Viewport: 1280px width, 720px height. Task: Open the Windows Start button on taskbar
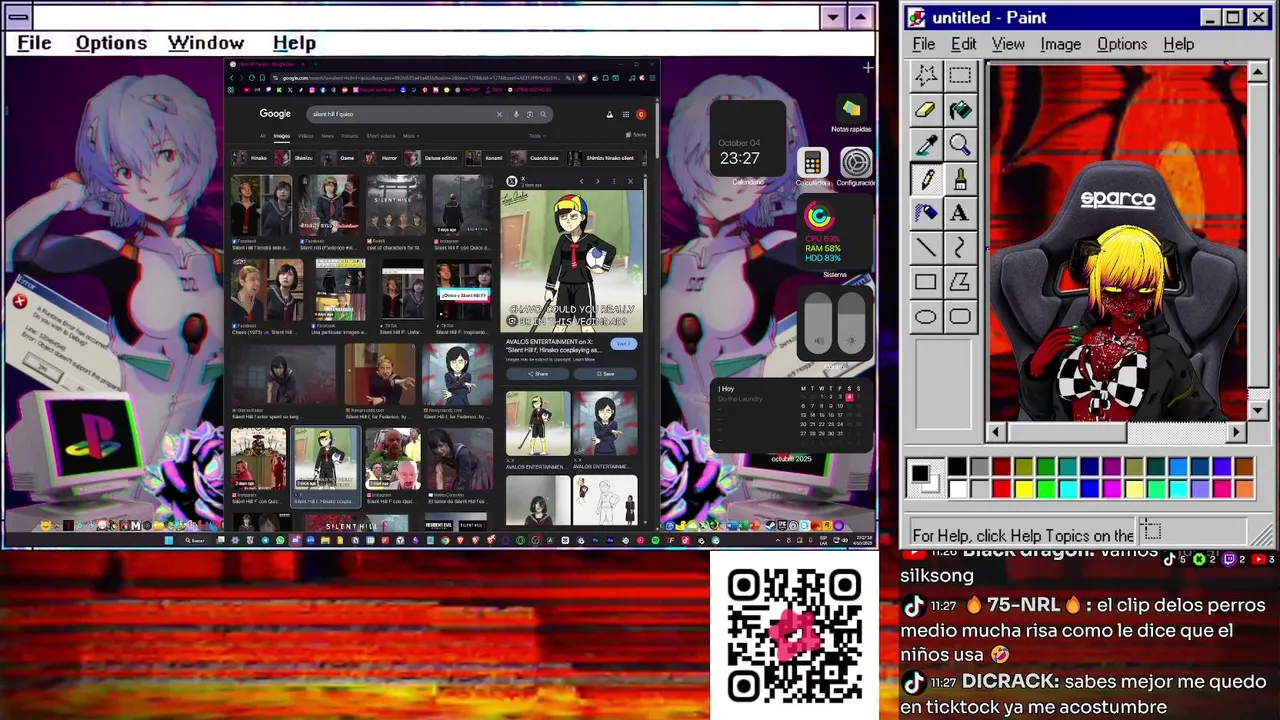169,541
